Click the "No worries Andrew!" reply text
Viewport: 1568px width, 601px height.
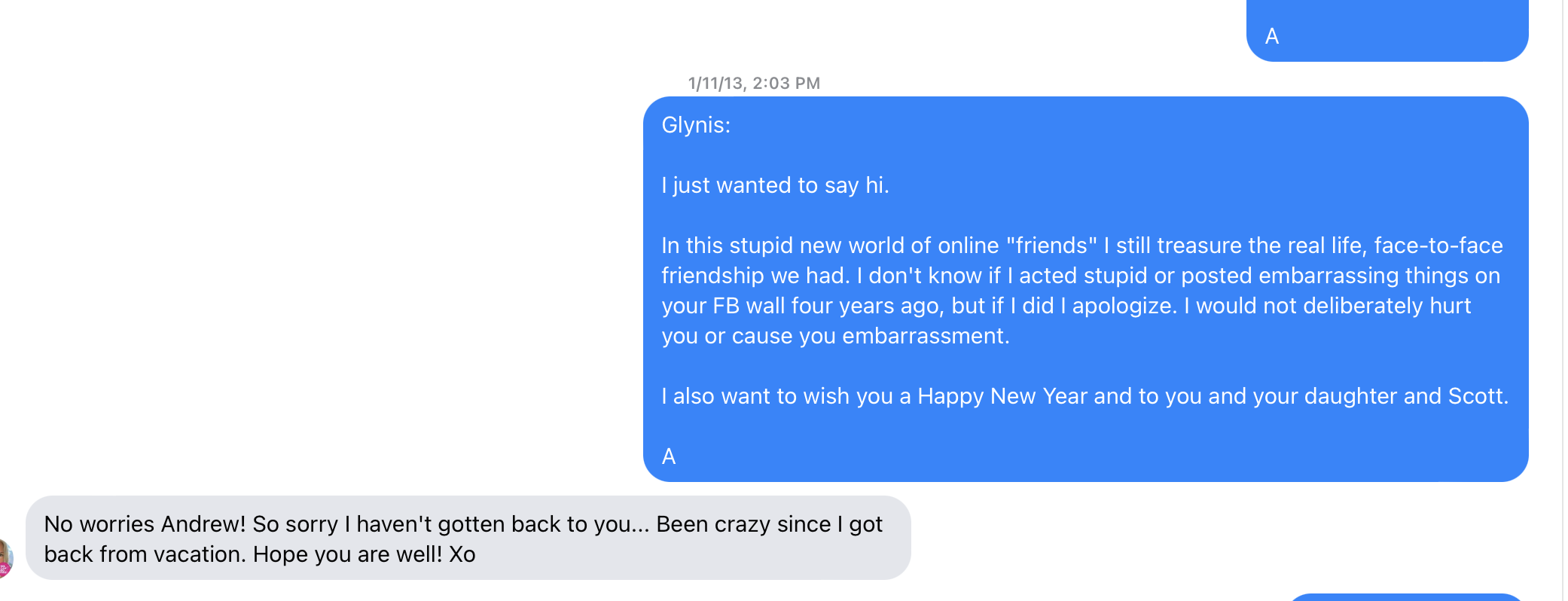click(x=145, y=524)
